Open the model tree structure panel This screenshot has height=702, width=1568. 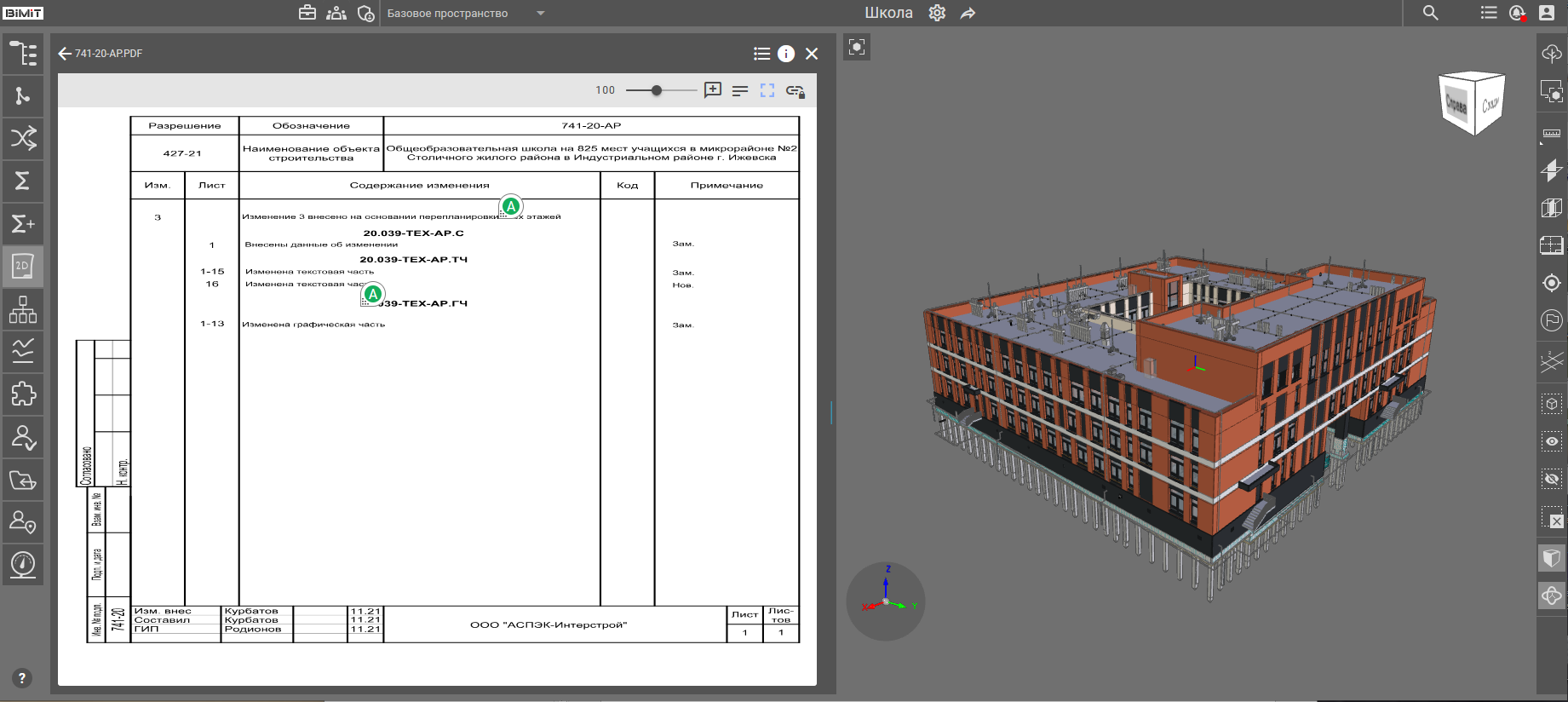23,54
